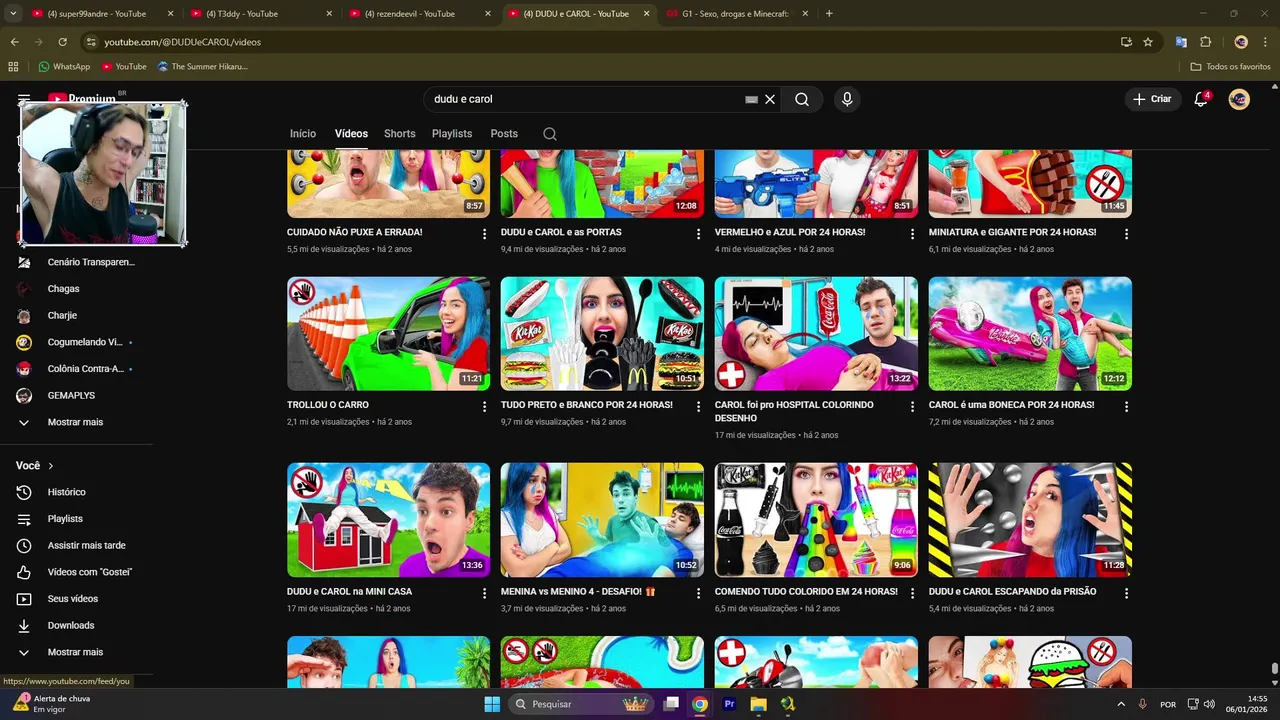Image resolution: width=1280 pixels, height=720 pixels.
Task: Switch to the T3ddy browser tab
Action: click(x=262, y=14)
